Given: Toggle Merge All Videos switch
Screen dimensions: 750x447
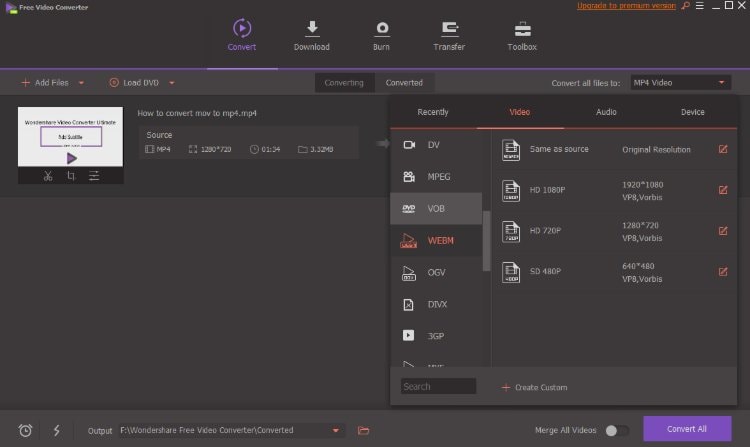Looking at the screenshot, I should [617, 430].
